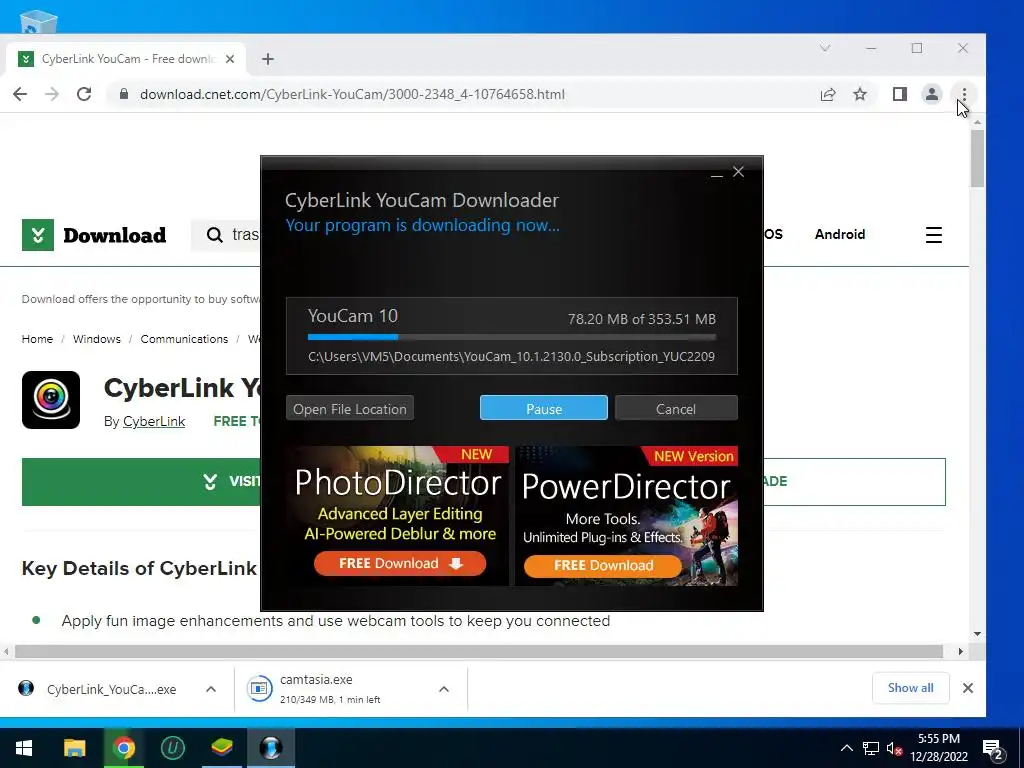Viewport: 1024px width, 768px height.
Task: Click the download file path text
Action: tap(511, 357)
